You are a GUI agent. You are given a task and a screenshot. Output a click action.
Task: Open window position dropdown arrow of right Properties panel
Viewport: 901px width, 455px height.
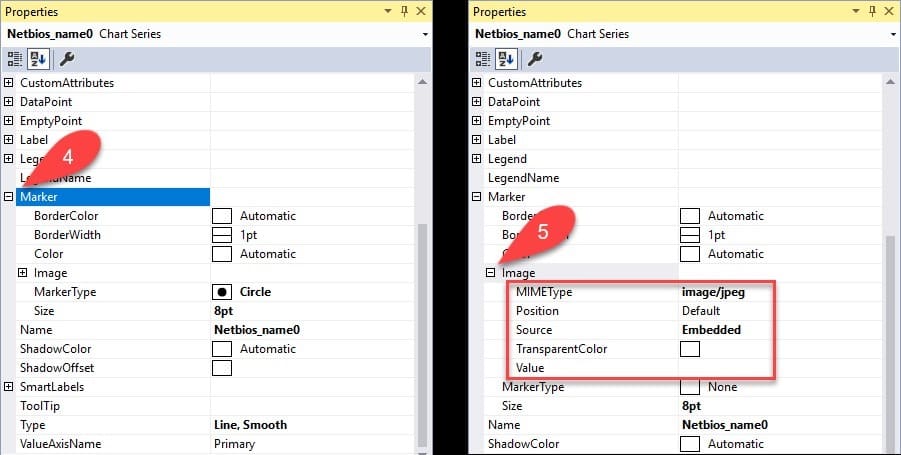[856, 11]
